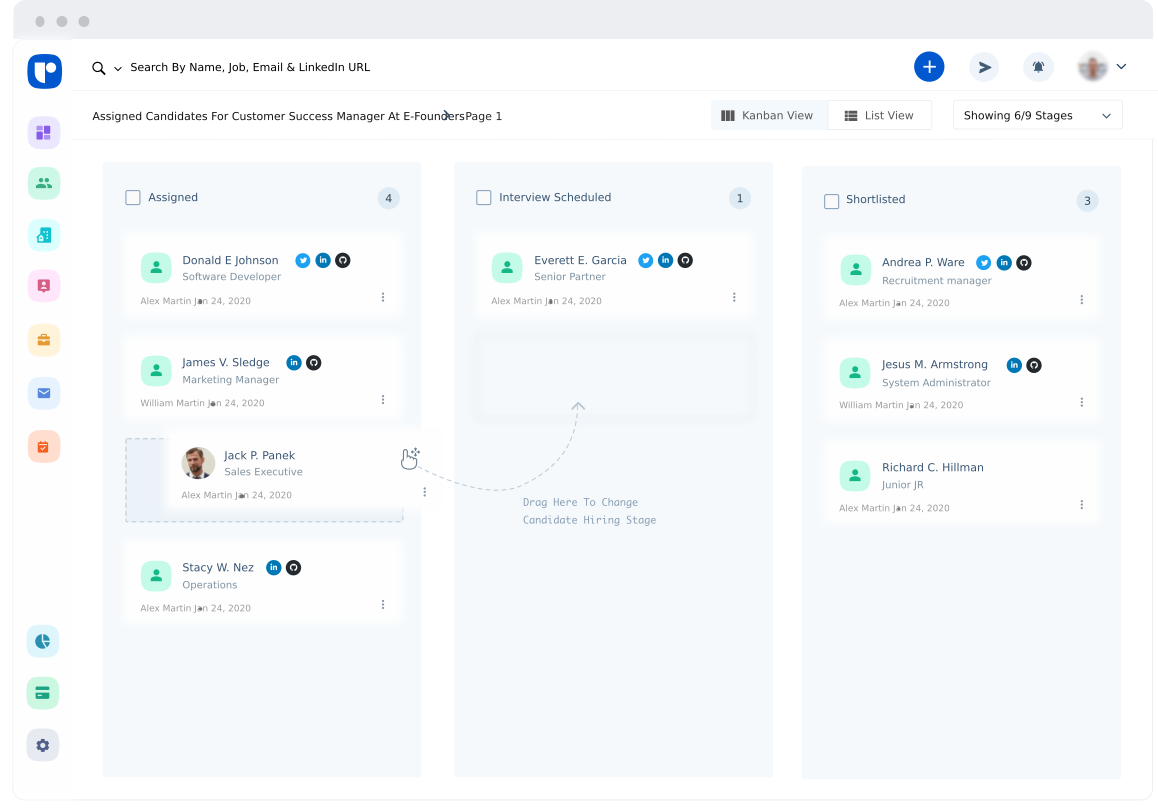Open the notifications bell icon
1158x811 pixels.
click(1038, 67)
